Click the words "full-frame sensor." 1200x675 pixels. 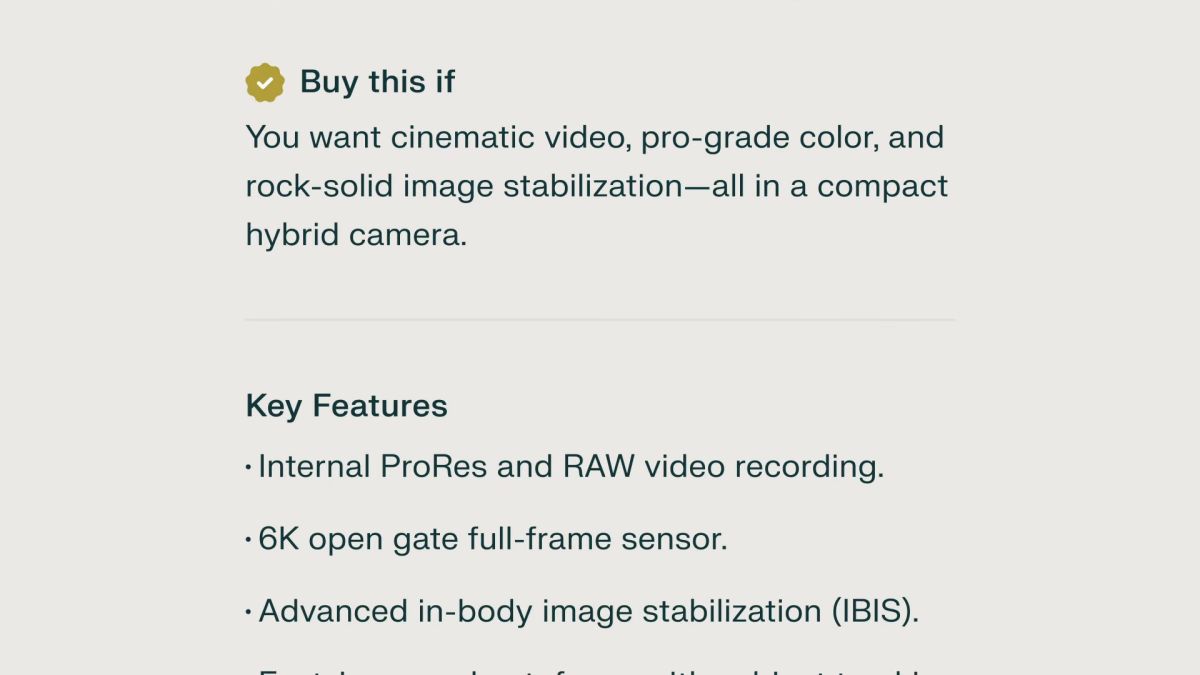[597, 540]
